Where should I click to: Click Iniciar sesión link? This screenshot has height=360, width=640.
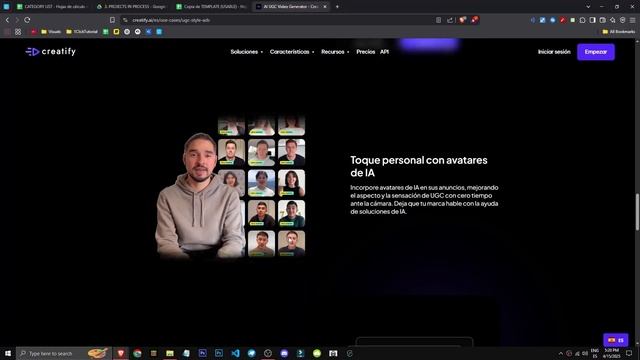pyautogui.click(x=554, y=52)
